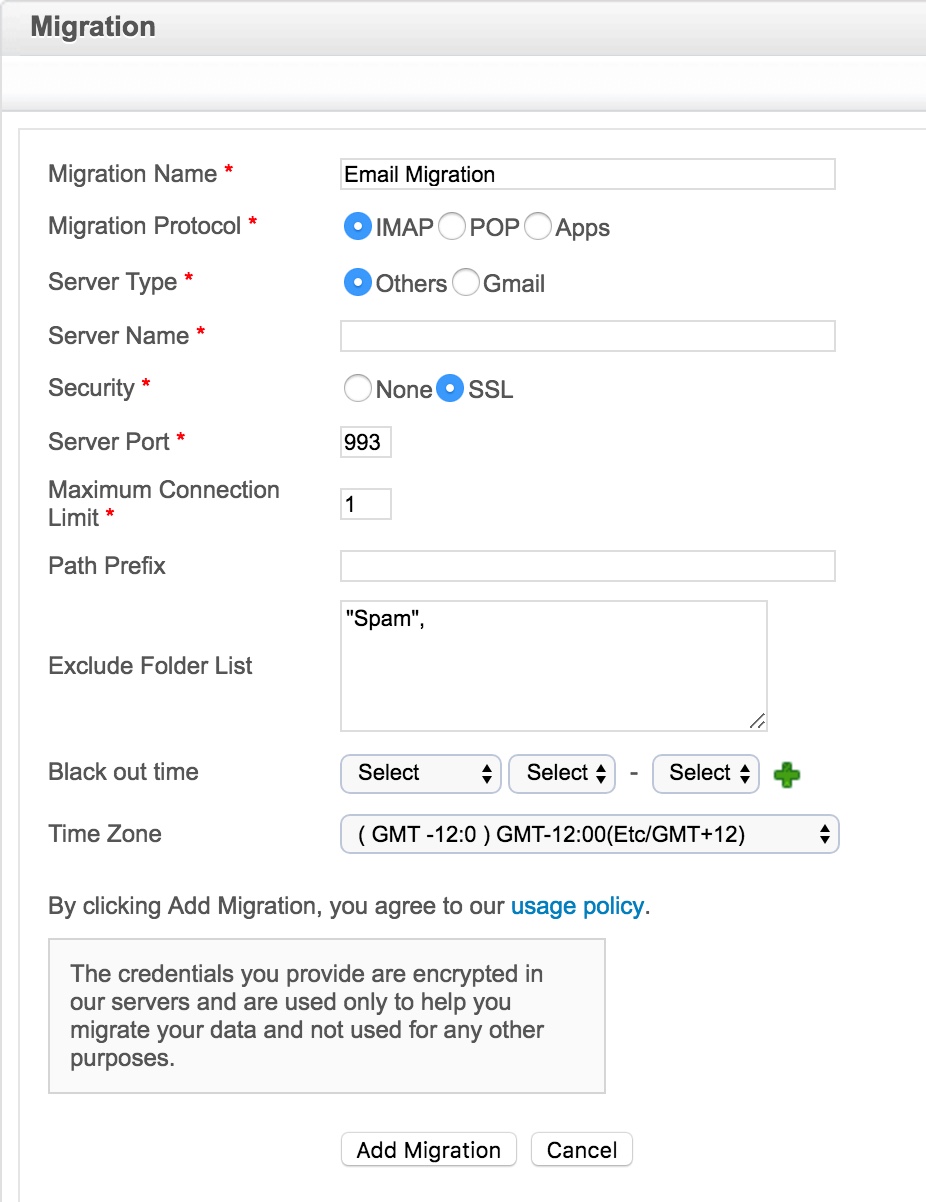Viewport: 926px width, 1202px height.
Task: Click the green plus add blackout icon
Action: pos(787,774)
